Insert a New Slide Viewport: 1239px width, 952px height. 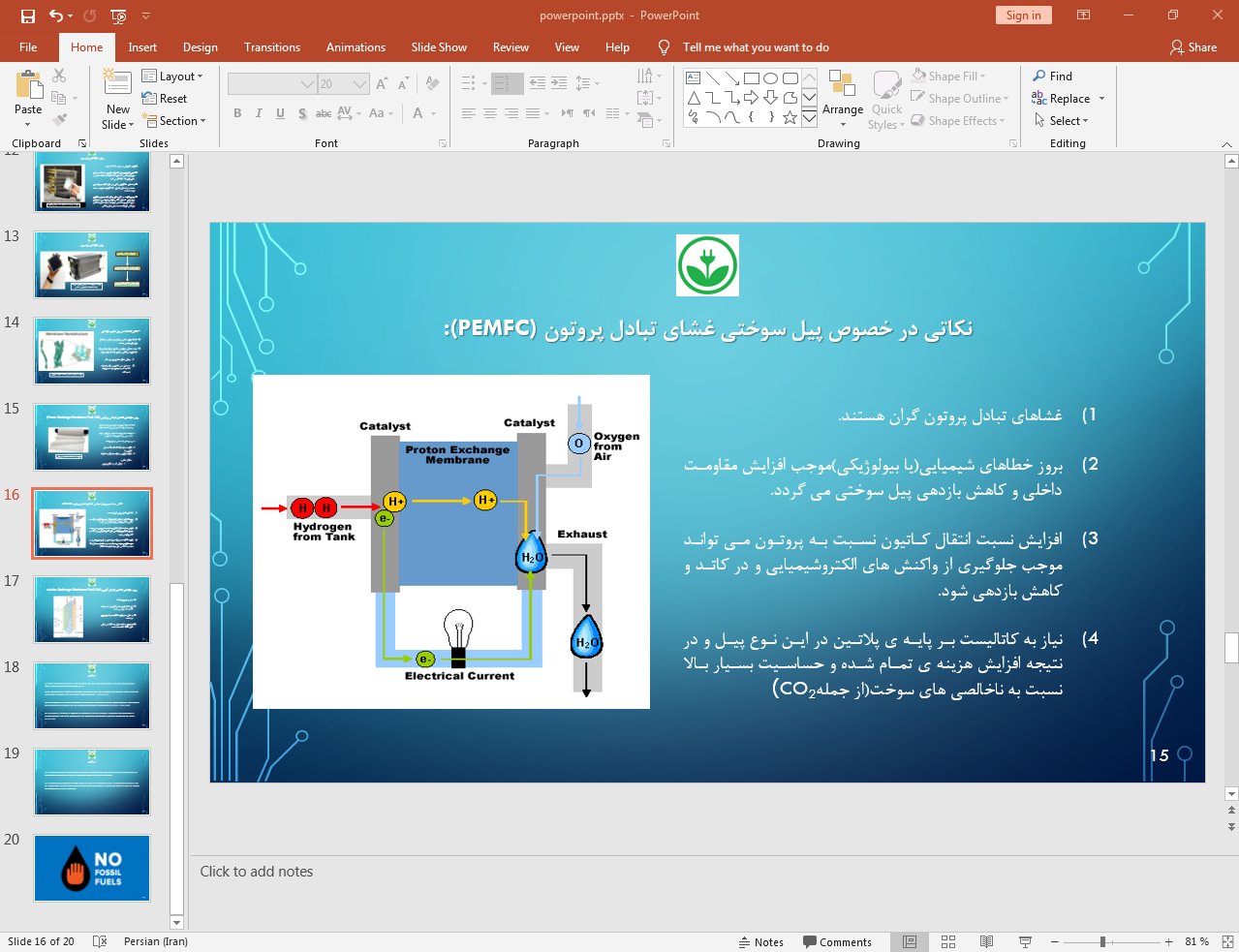[x=117, y=100]
